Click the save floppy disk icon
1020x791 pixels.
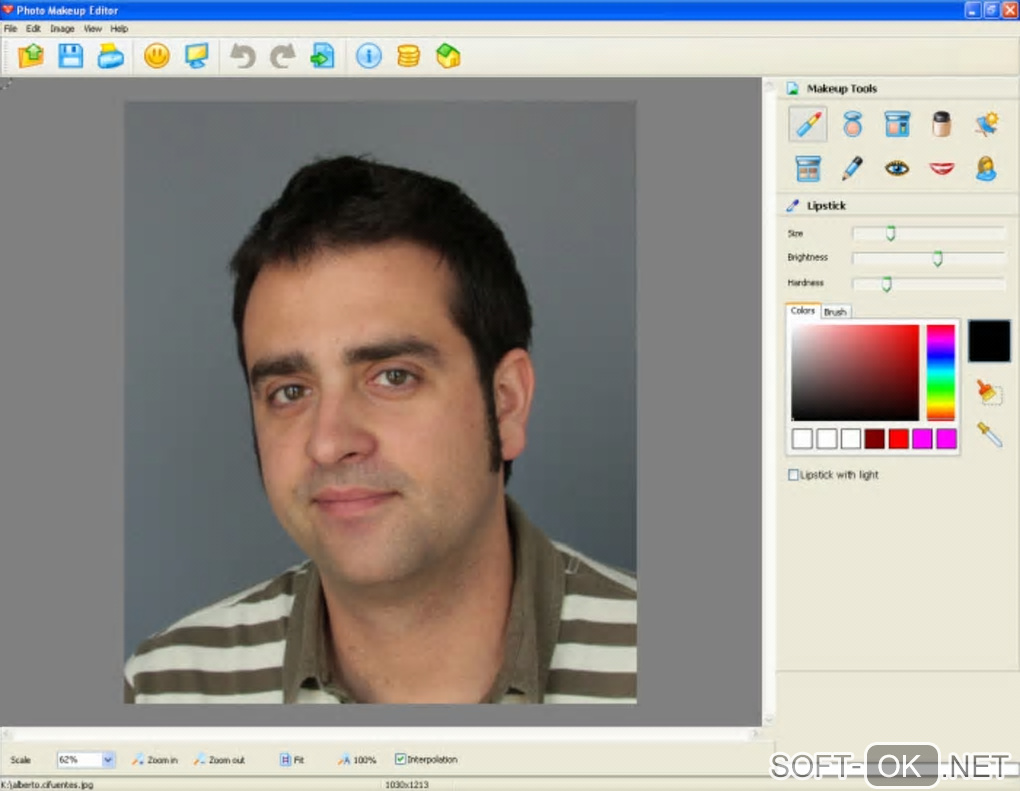click(70, 56)
